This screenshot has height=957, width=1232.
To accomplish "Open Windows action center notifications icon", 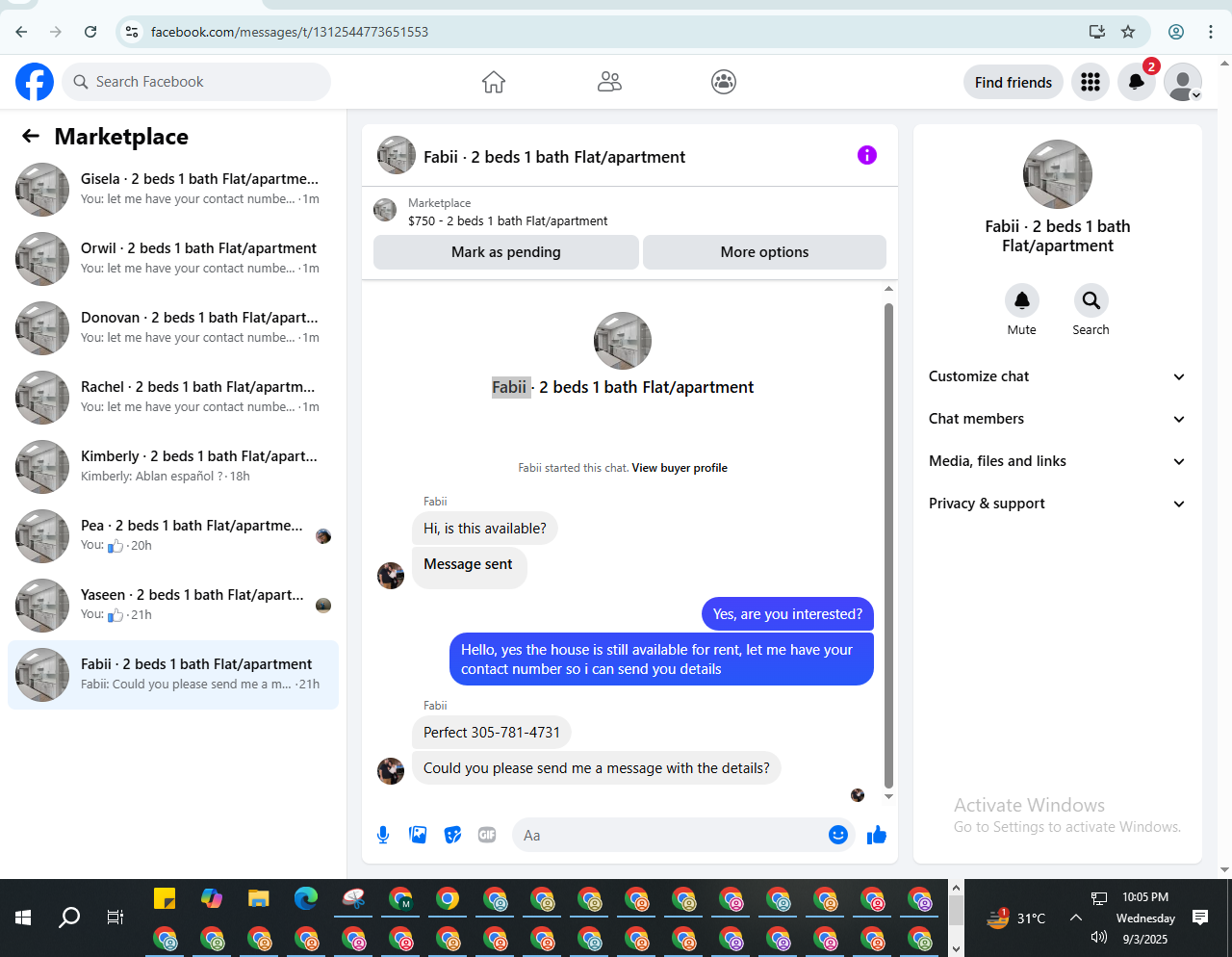I will point(1200,918).
